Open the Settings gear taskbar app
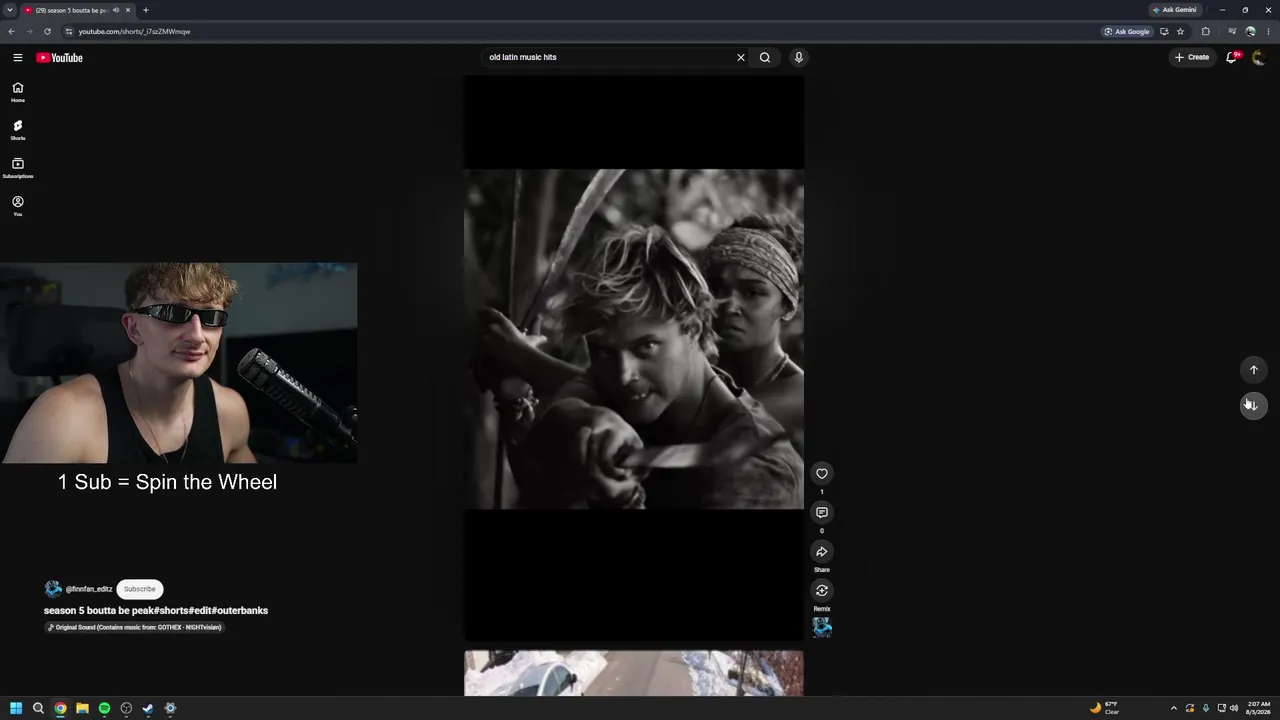 click(170, 708)
